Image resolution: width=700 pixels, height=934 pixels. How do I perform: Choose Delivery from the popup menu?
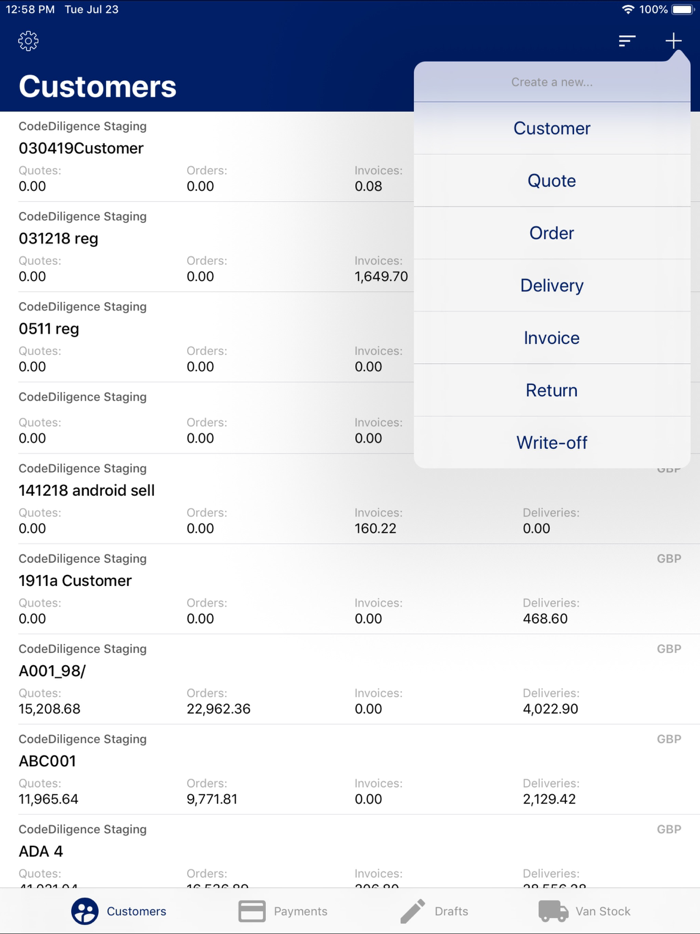point(552,285)
